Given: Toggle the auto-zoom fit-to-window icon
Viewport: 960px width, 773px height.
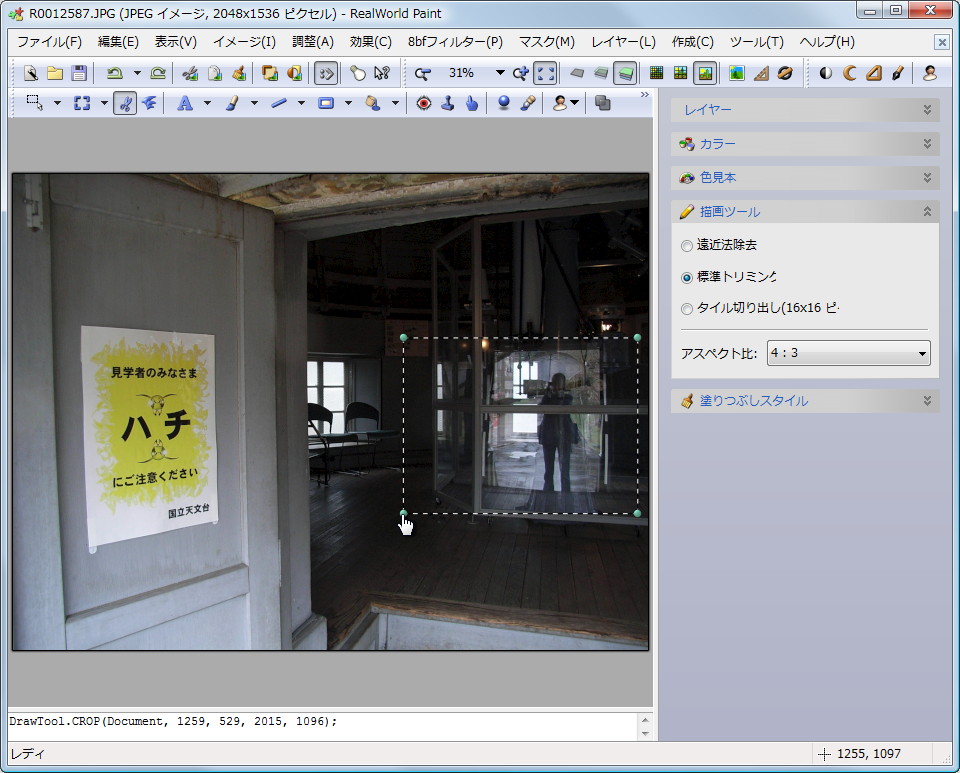Looking at the screenshot, I should coord(545,73).
